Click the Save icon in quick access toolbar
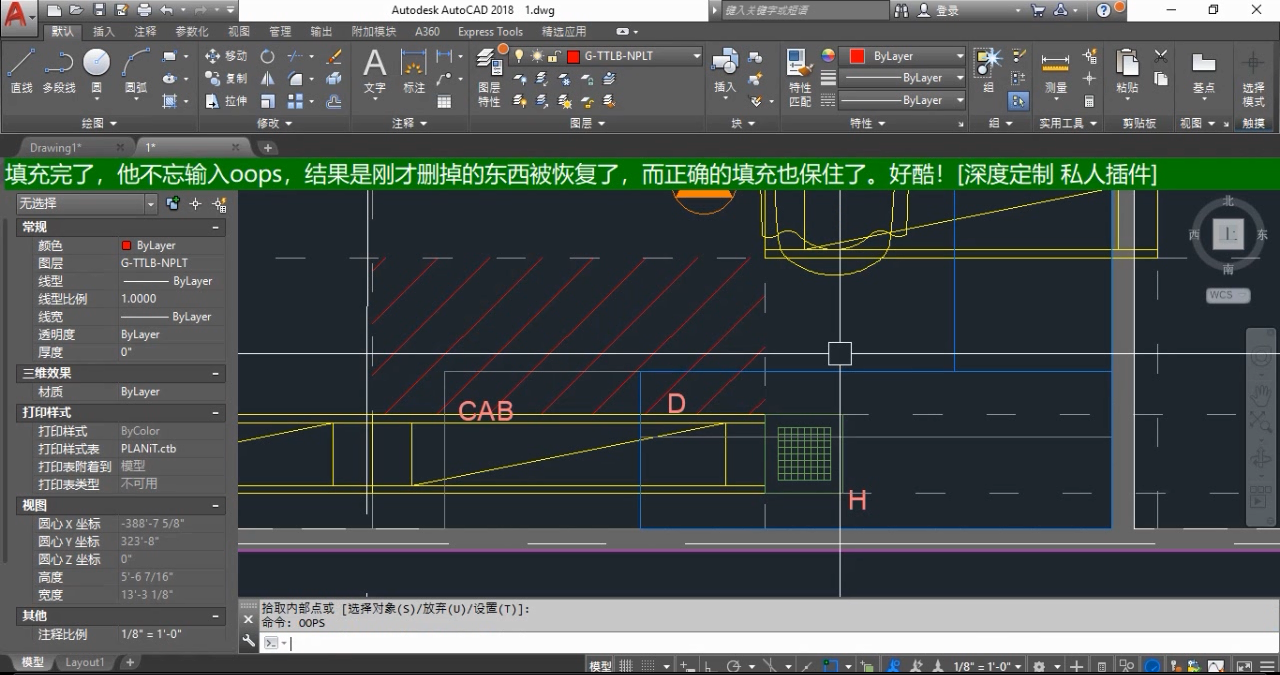 pyautogui.click(x=99, y=10)
